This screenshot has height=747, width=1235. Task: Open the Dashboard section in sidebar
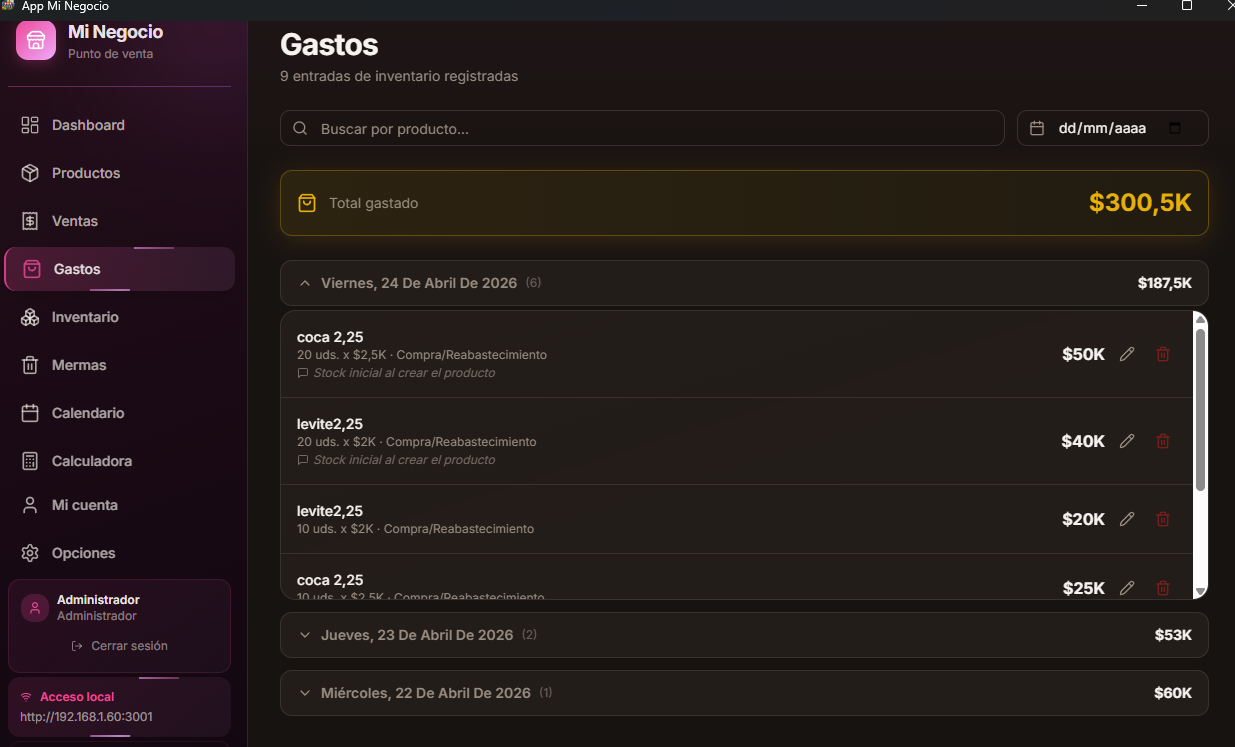coord(88,125)
